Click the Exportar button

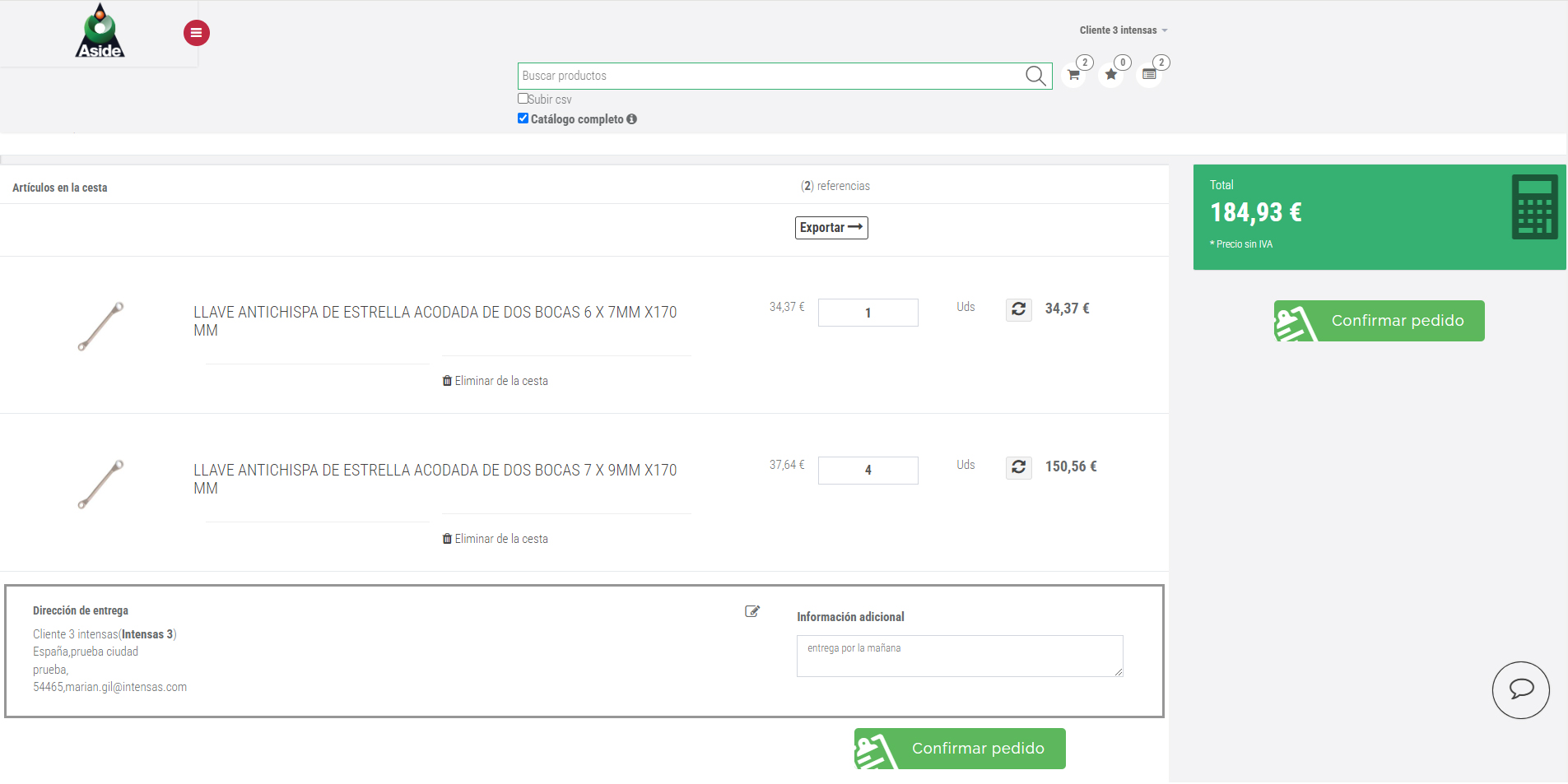(831, 228)
